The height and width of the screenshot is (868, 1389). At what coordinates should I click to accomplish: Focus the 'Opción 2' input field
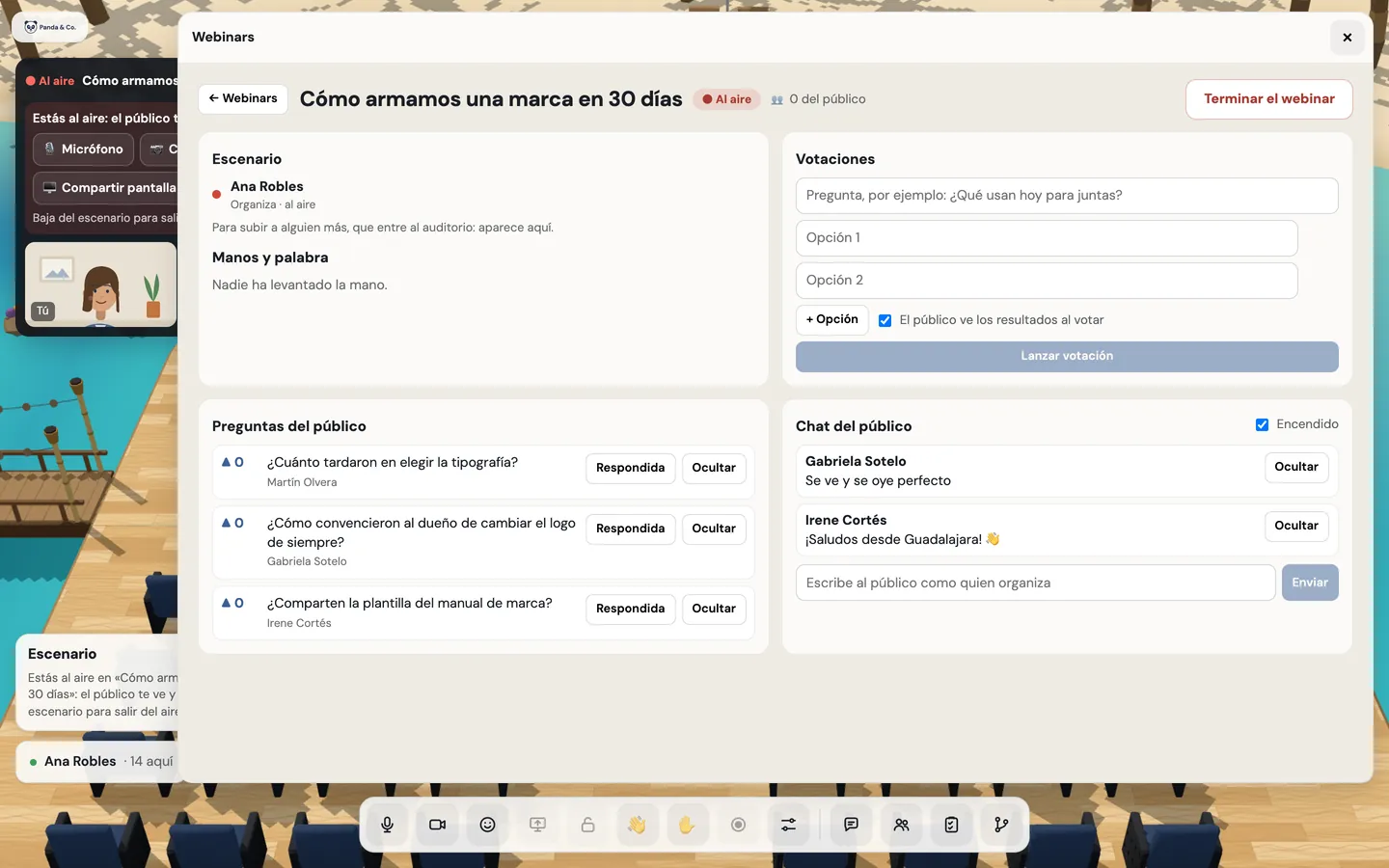pyautogui.click(x=1047, y=281)
